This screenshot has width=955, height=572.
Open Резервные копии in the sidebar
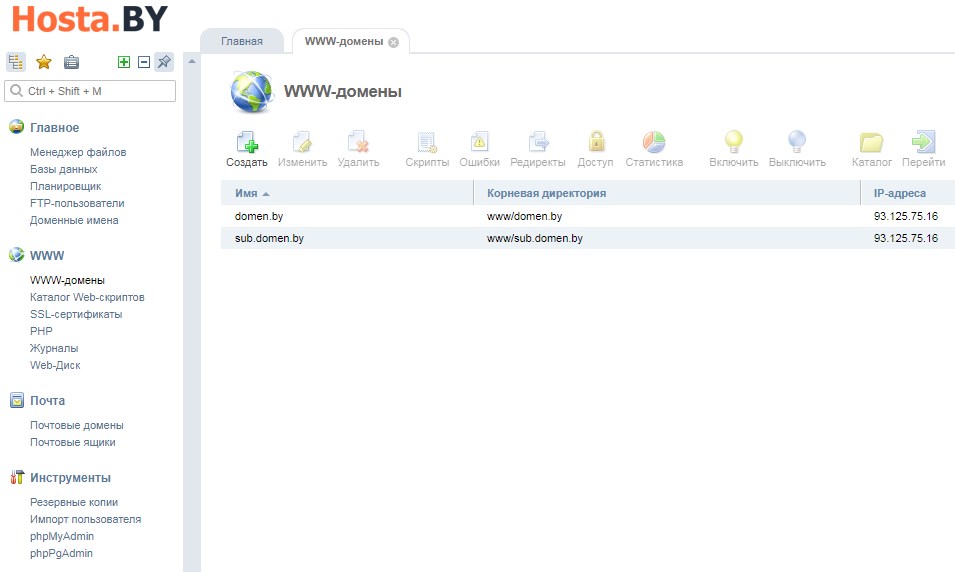(74, 503)
